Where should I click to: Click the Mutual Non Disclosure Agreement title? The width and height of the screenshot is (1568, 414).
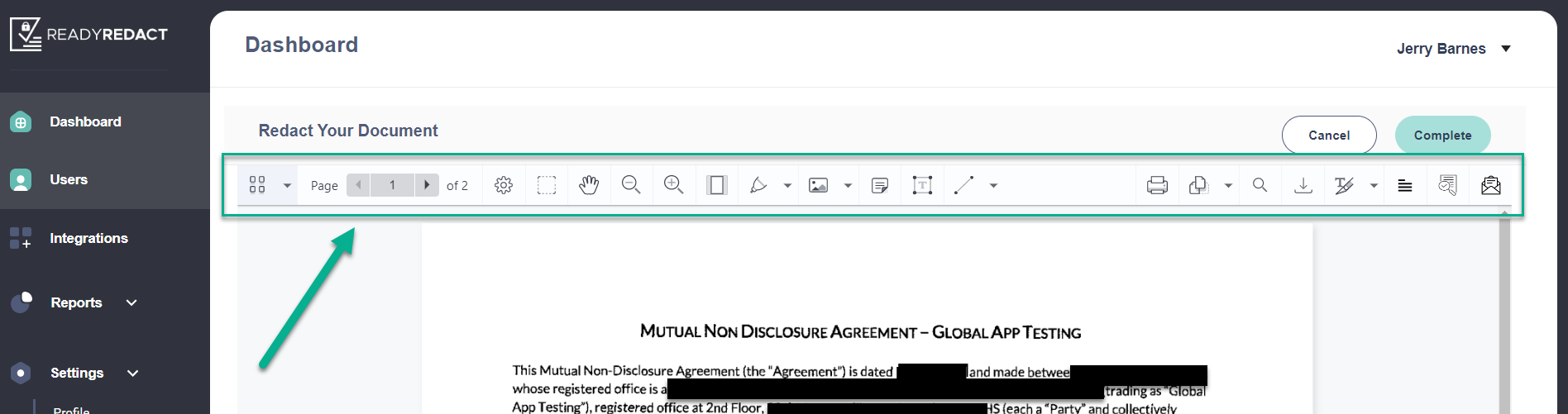(860, 331)
